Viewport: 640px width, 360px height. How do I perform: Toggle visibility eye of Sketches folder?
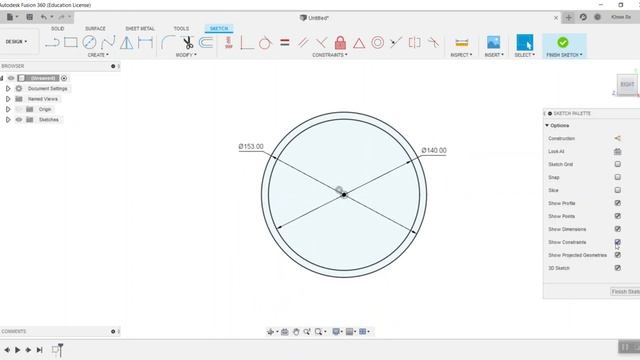click(x=19, y=120)
